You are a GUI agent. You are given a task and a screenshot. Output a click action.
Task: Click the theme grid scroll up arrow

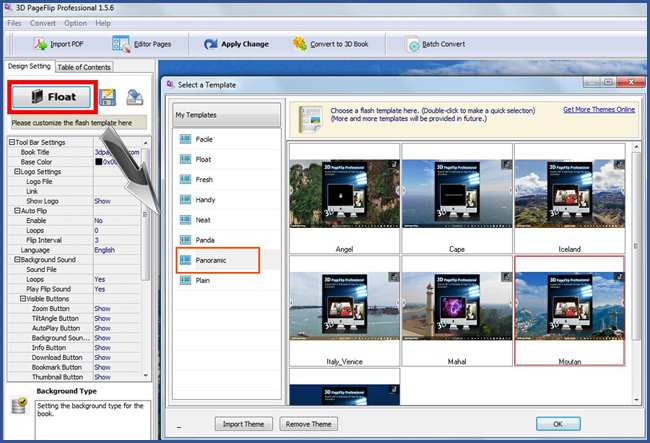point(636,147)
